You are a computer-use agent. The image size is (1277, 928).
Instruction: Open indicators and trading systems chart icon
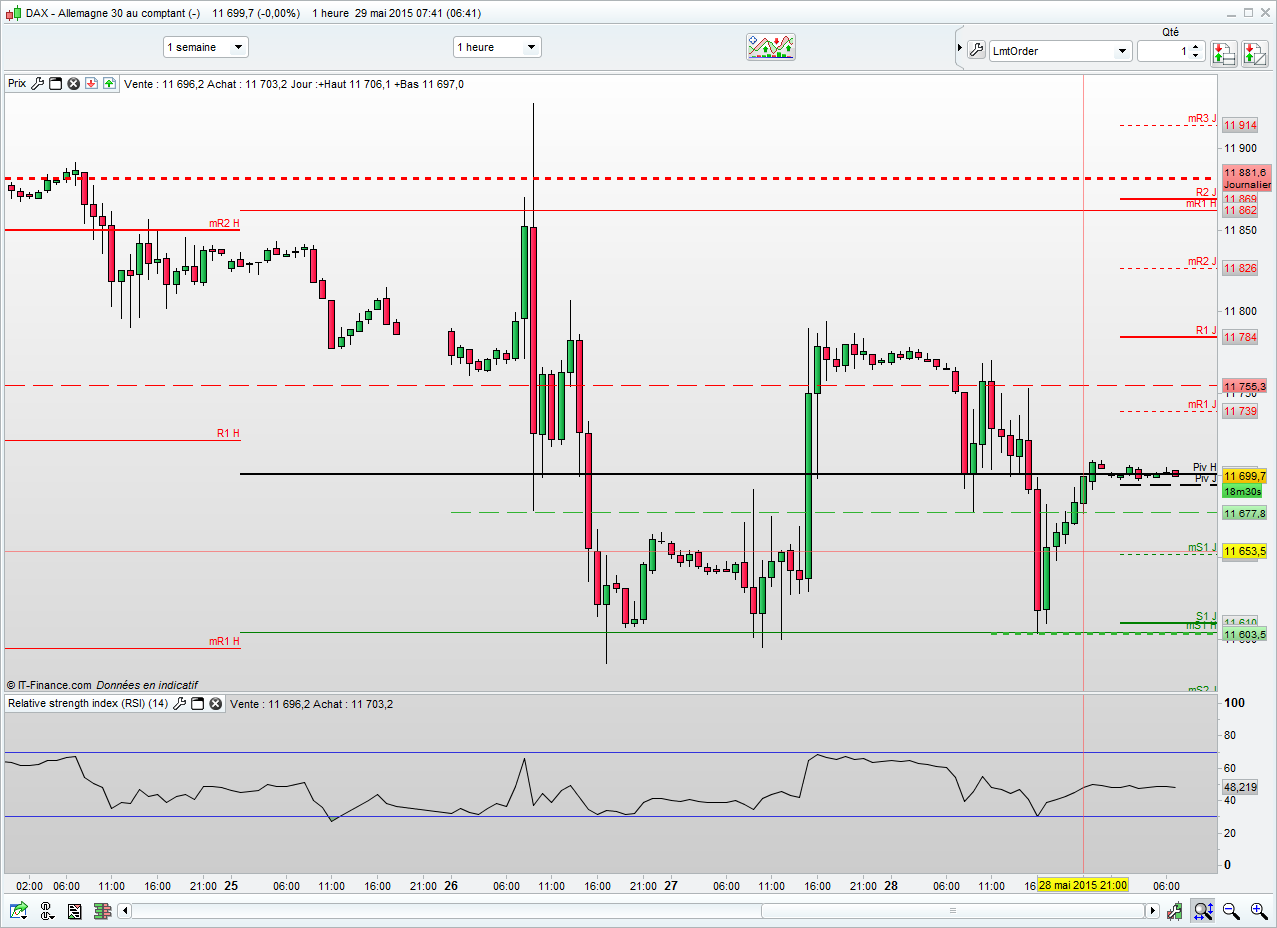tap(771, 47)
